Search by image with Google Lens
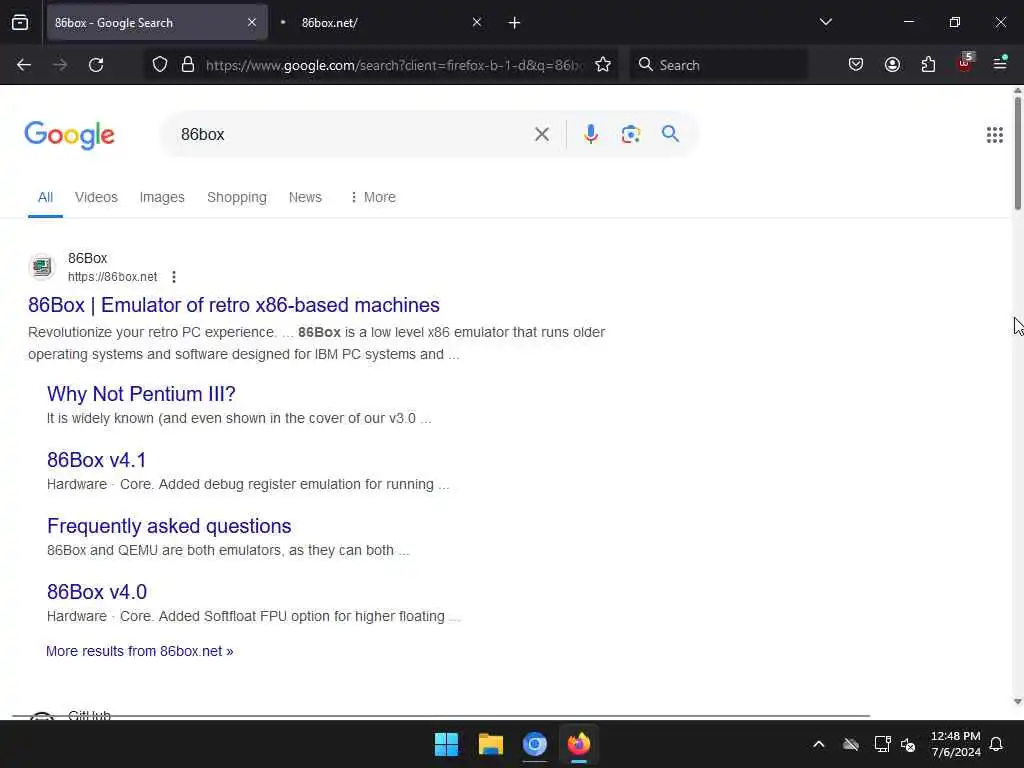 (631, 135)
